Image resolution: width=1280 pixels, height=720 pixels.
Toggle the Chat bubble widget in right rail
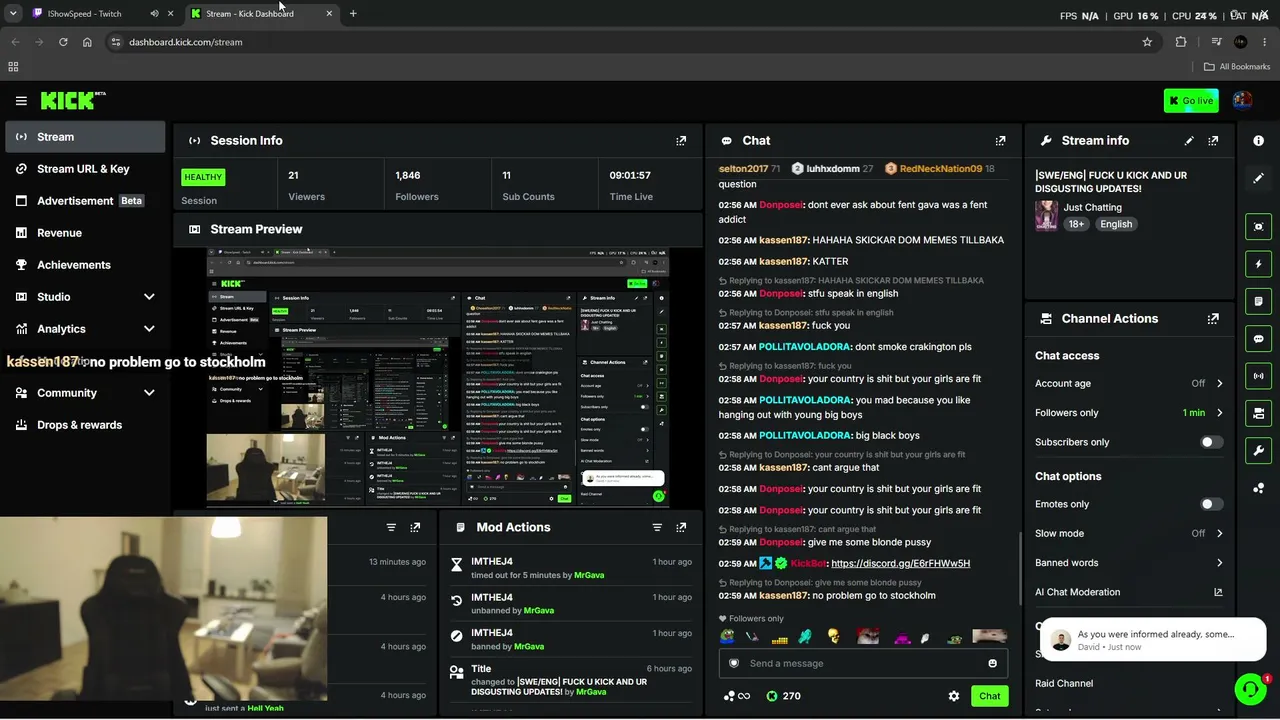point(1258,339)
